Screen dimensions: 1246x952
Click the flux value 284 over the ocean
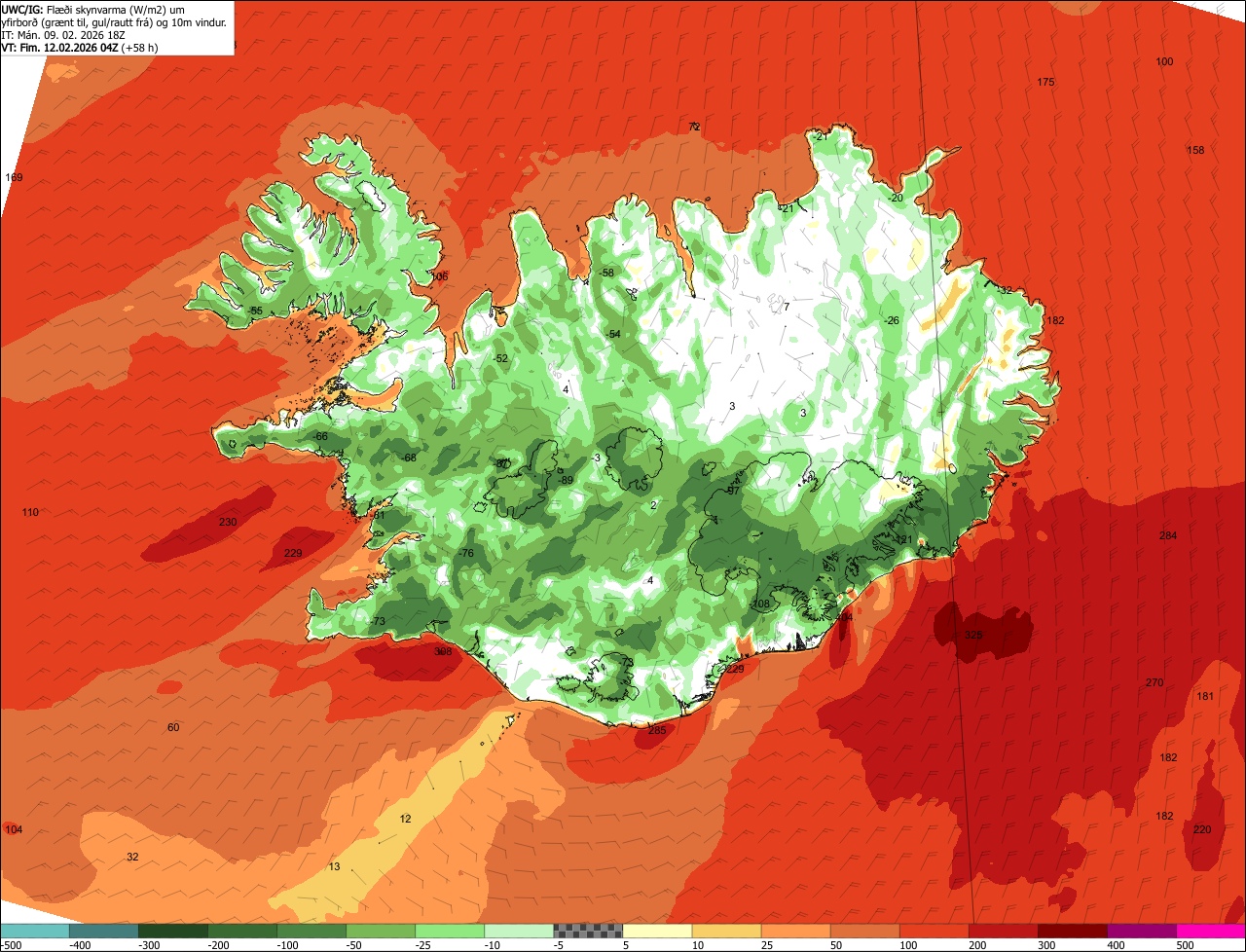pos(1168,536)
